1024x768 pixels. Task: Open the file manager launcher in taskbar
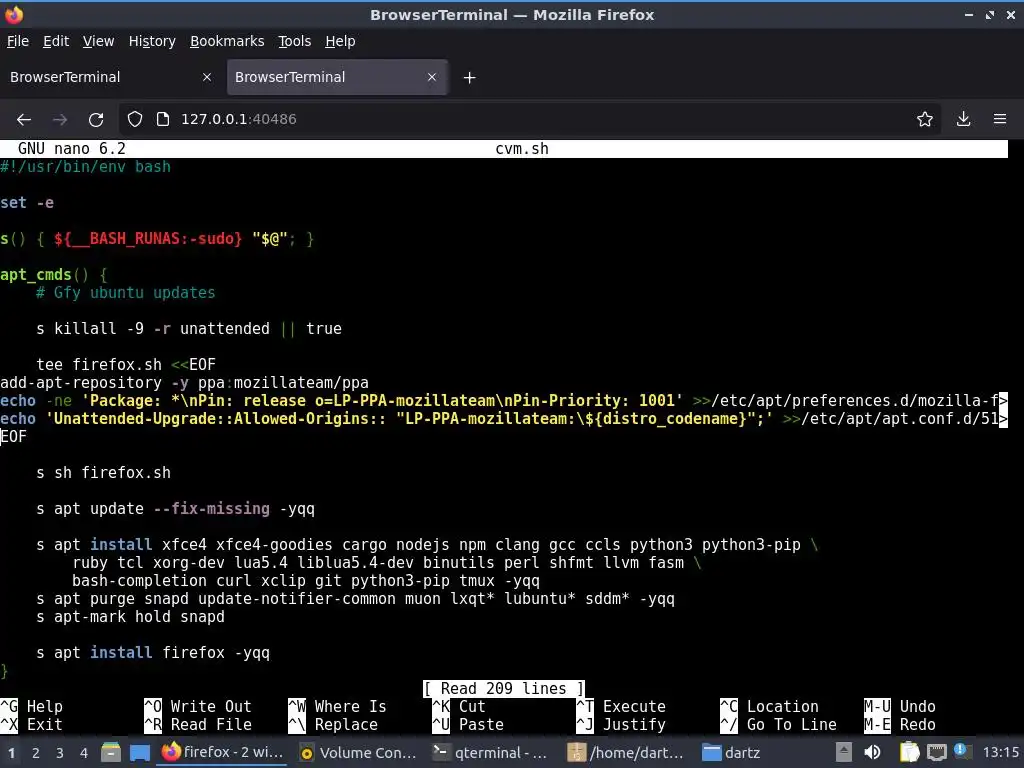pos(110,752)
